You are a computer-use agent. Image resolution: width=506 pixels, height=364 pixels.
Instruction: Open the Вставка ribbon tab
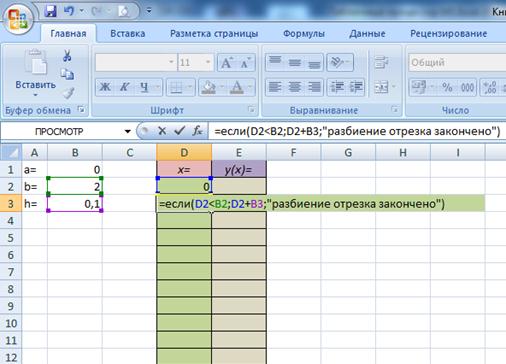tap(128, 34)
